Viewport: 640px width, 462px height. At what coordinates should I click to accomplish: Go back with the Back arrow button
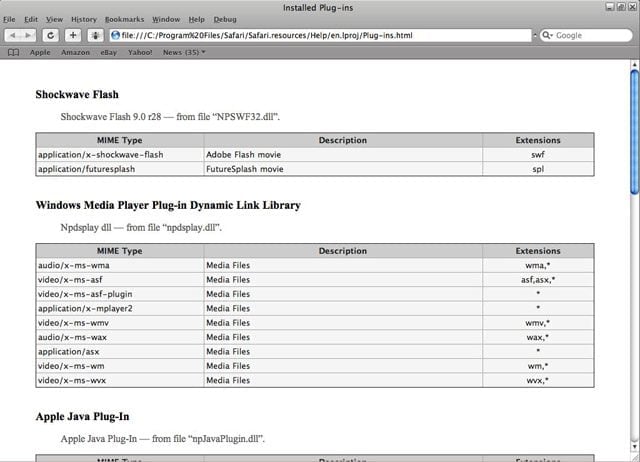click(13, 36)
